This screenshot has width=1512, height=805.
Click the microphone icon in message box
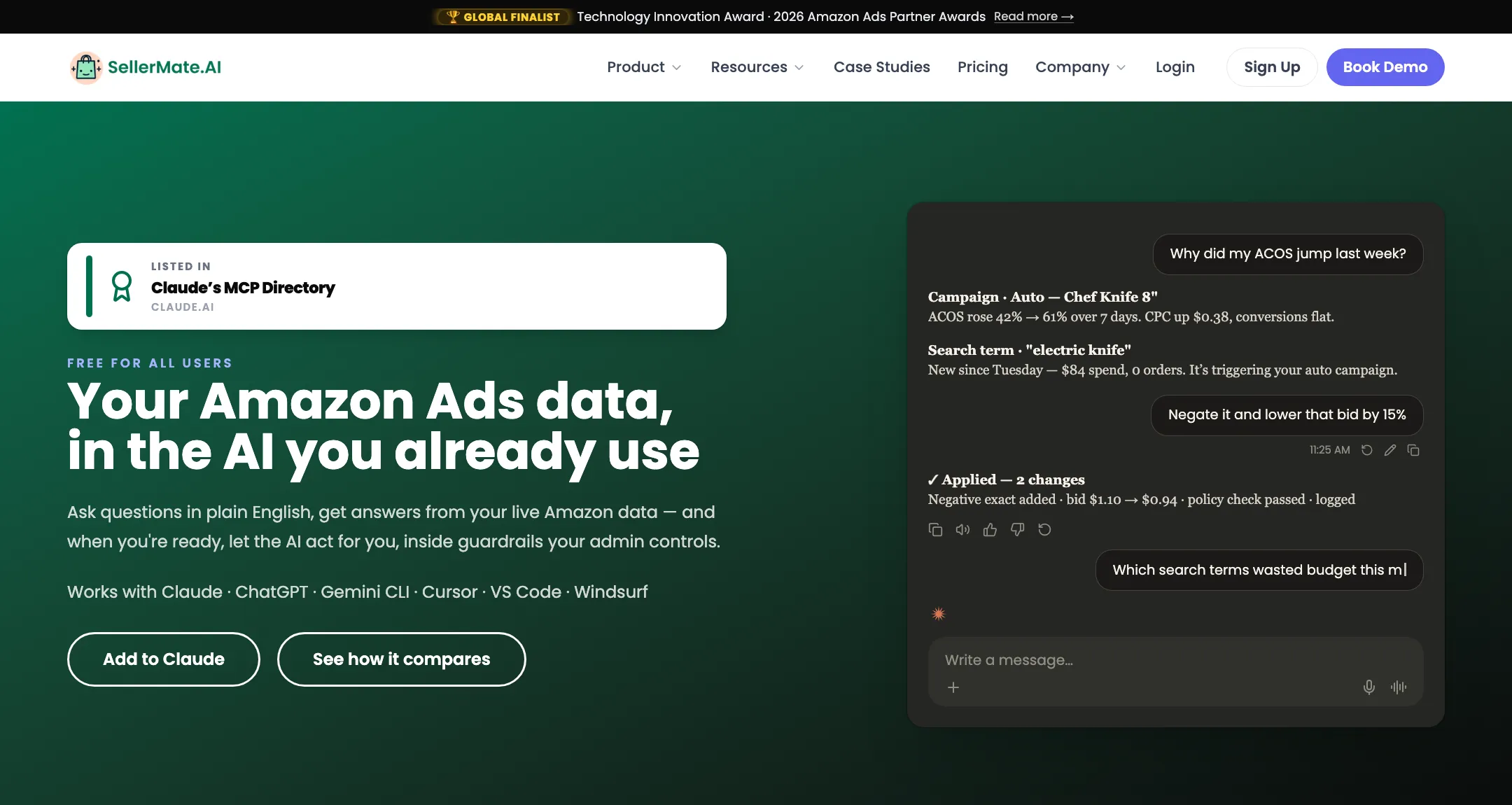(1369, 687)
